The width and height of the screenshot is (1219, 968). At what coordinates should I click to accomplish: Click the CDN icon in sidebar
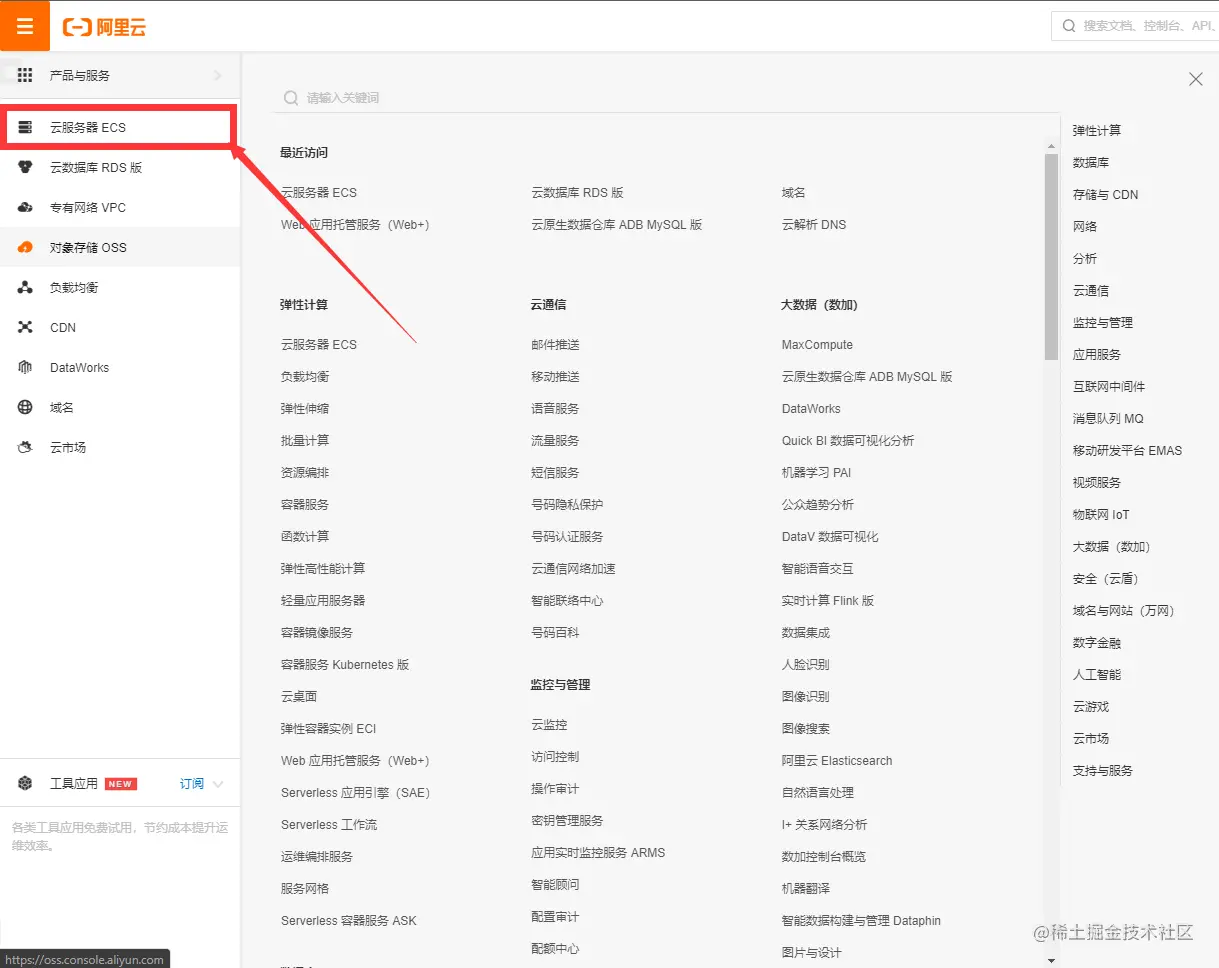coord(26,327)
